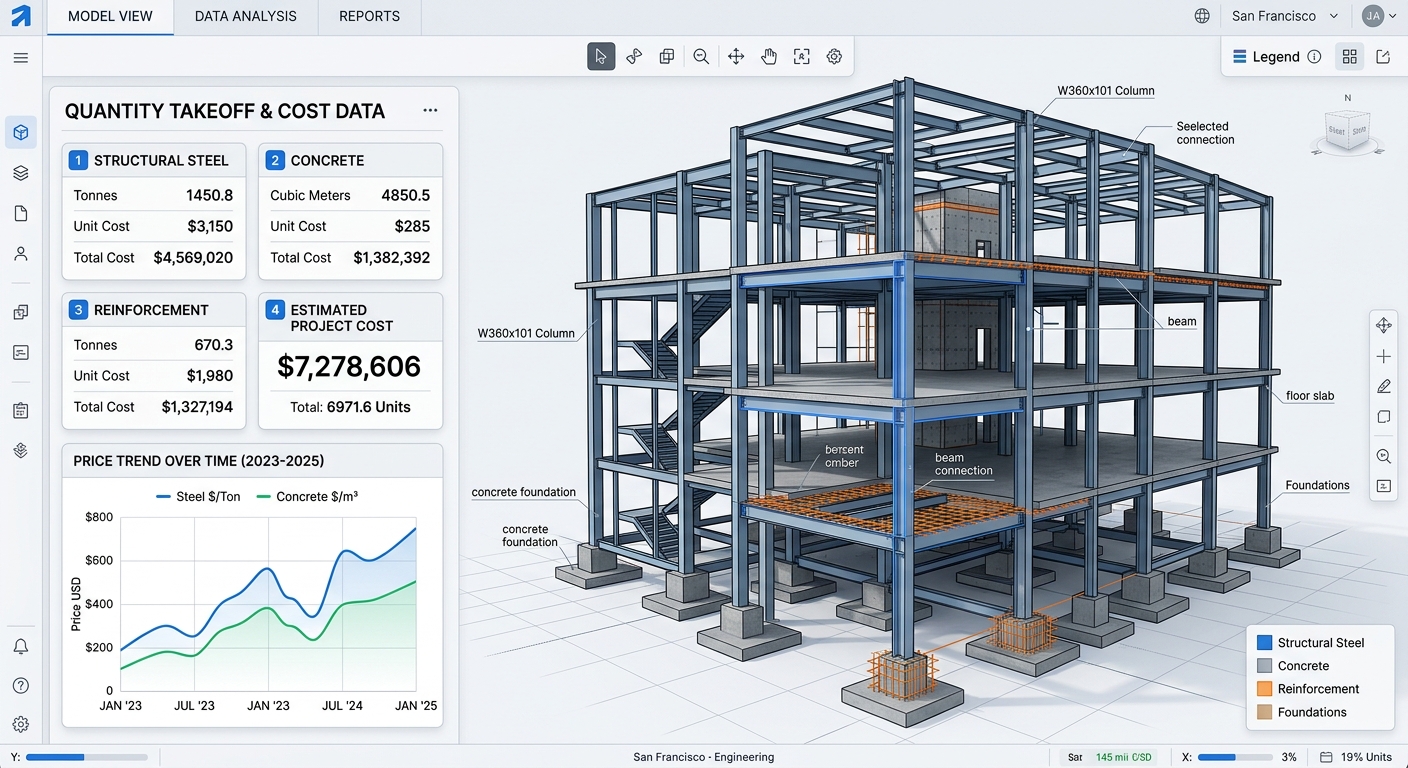
Task: Open the hamburger menu
Action: (21, 58)
